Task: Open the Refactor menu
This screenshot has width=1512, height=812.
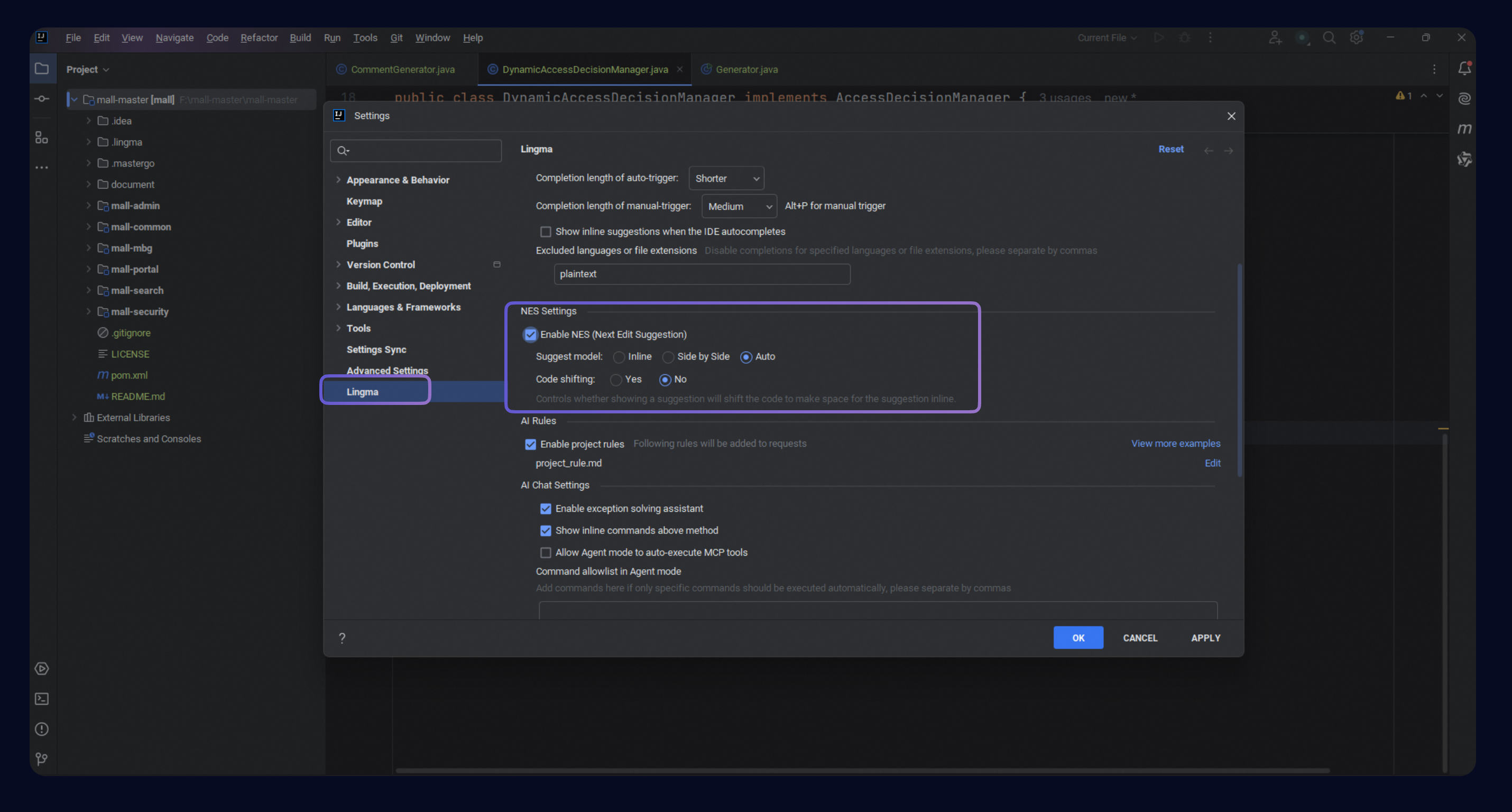Action: (259, 38)
